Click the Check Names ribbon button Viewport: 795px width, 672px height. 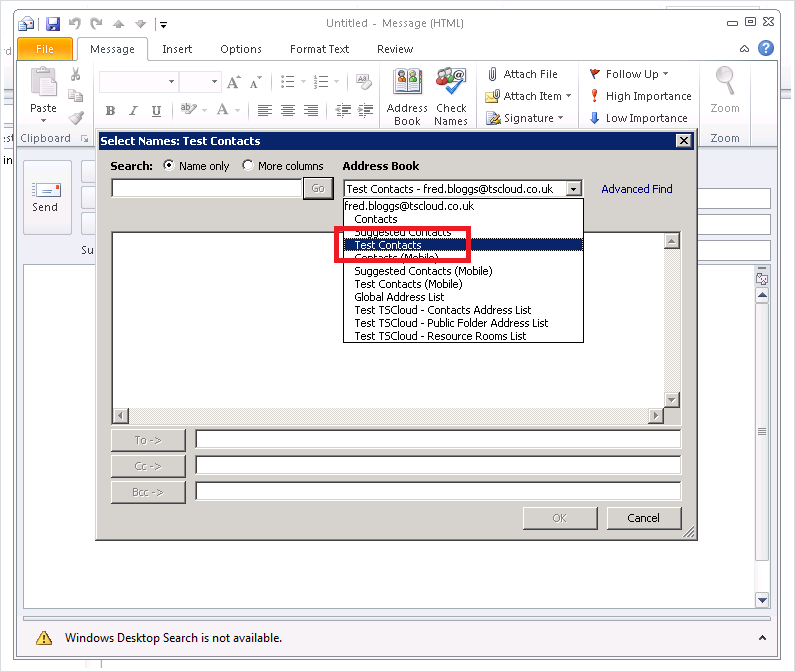(451, 96)
